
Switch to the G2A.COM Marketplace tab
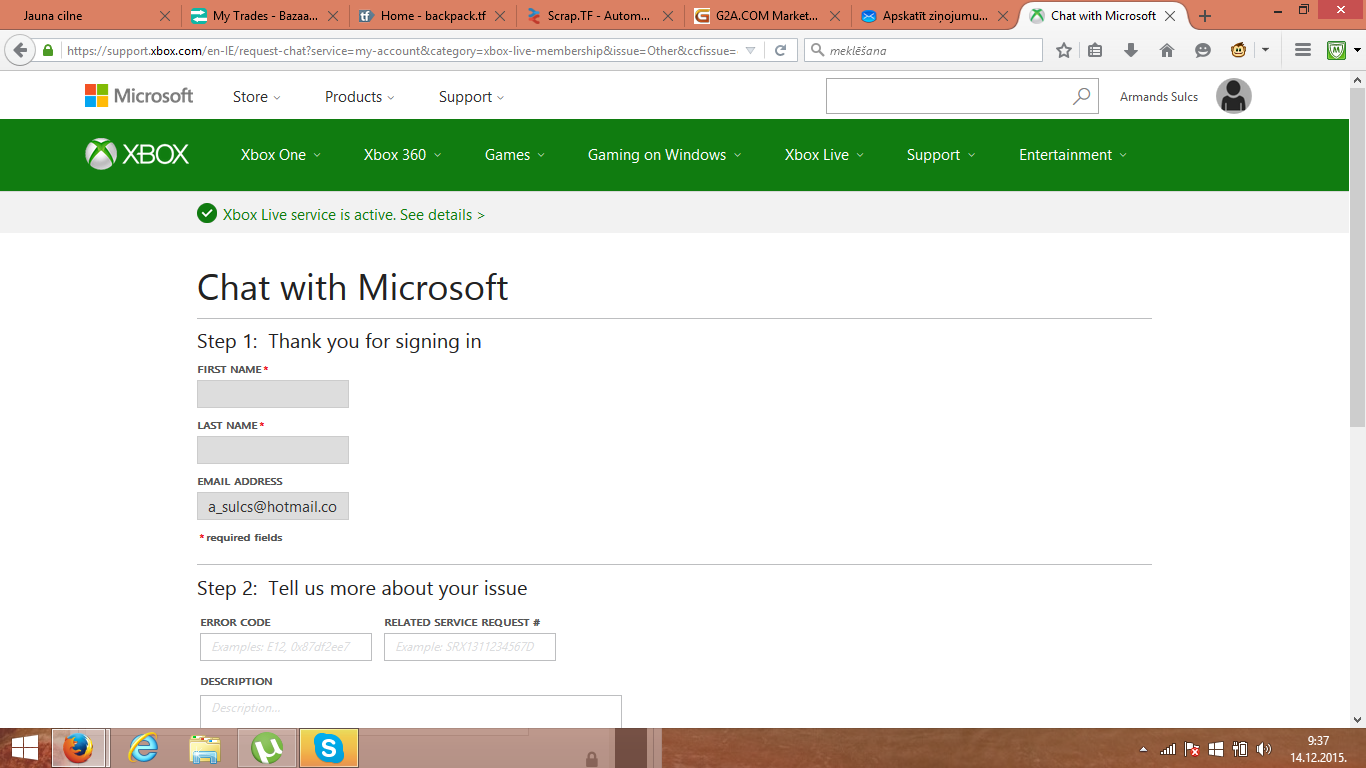[766, 16]
